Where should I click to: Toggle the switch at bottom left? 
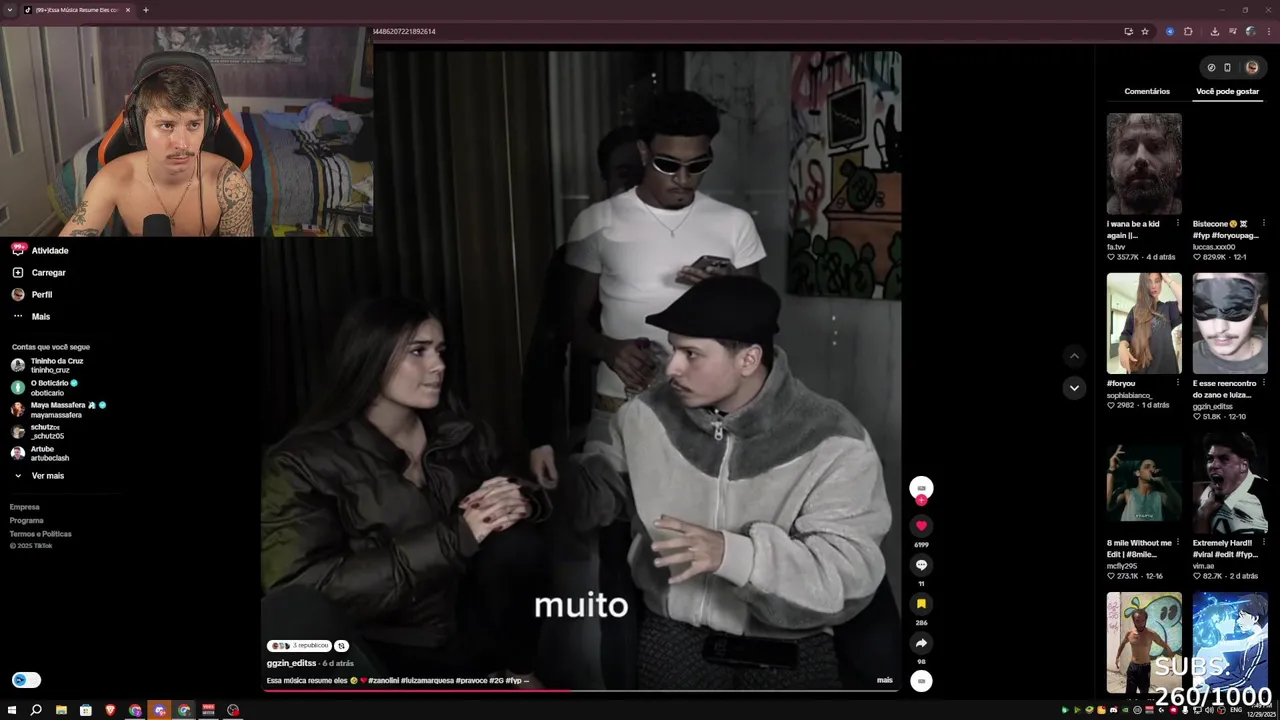click(26, 680)
